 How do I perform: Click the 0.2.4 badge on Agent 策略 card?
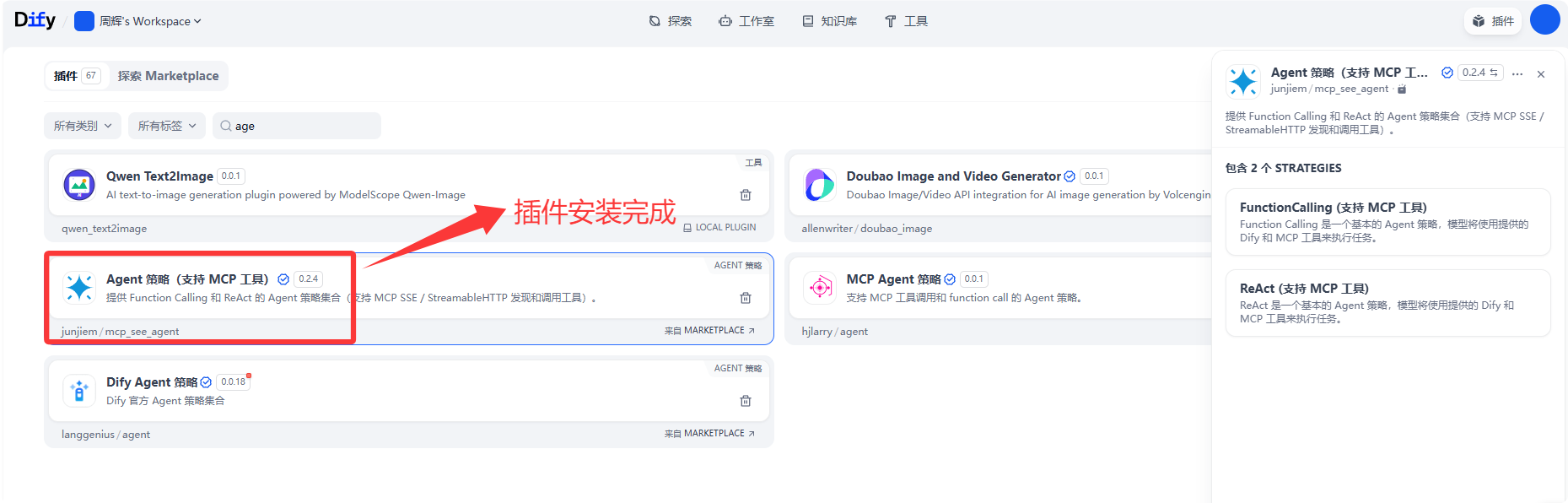point(308,279)
